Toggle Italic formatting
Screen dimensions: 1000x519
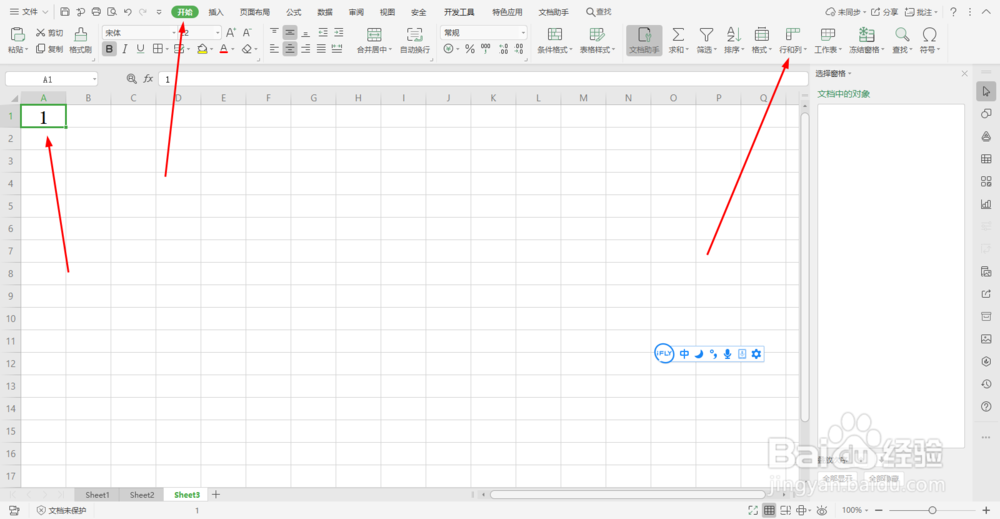click(125, 49)
